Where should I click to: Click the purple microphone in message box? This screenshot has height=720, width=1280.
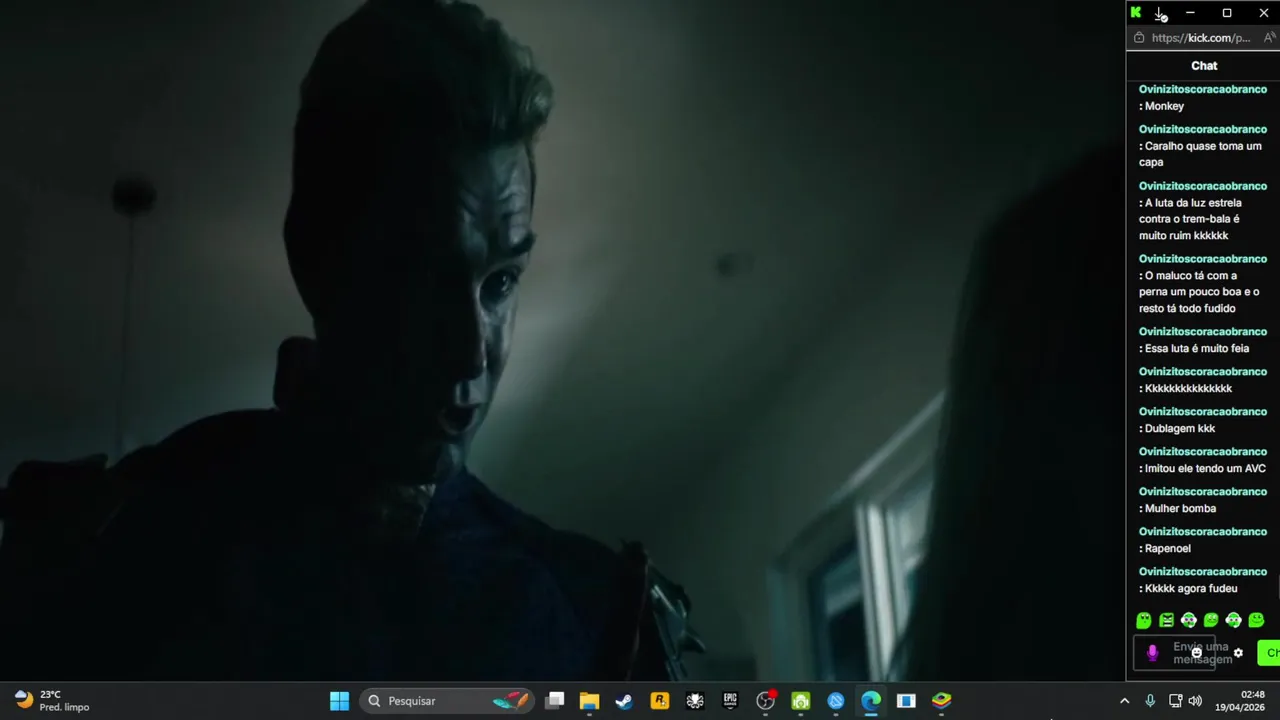(1152, 653)
